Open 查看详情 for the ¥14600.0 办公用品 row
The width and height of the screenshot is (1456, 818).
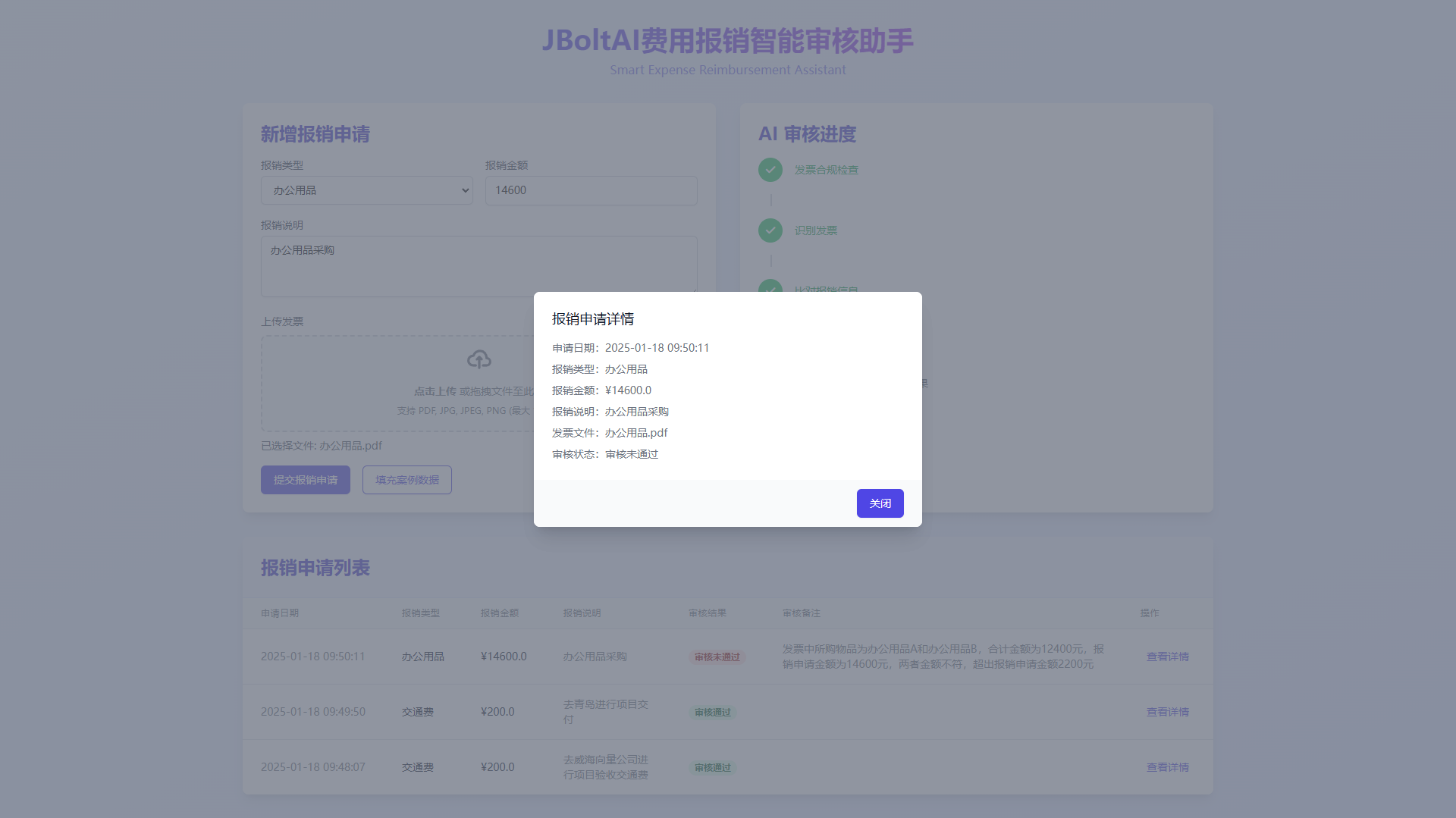1168,657
